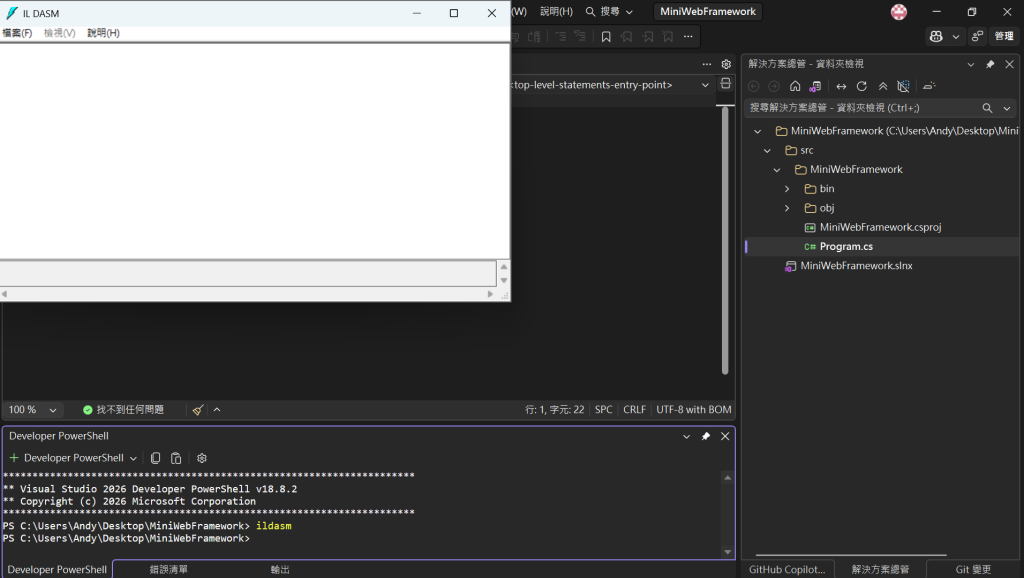Switch to the 錯誤清單 tab
This screenshot has height=578, width=1024.
point(168,570)
